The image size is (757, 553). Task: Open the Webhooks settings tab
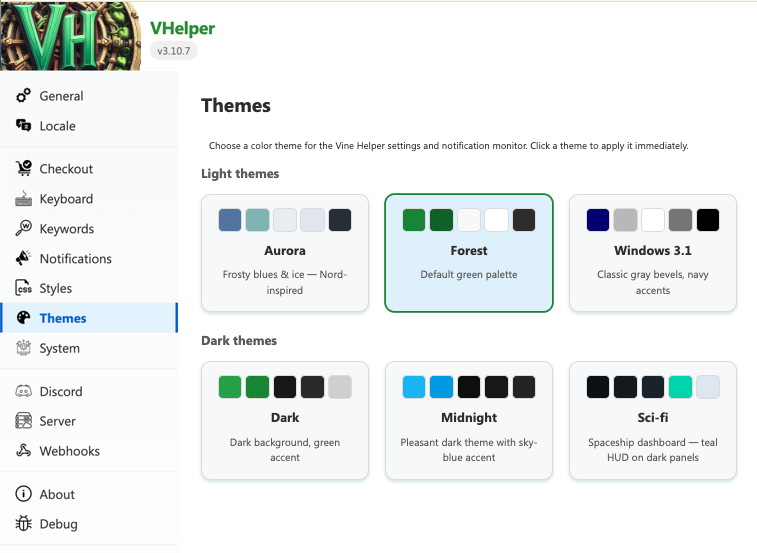coord(69,451)
